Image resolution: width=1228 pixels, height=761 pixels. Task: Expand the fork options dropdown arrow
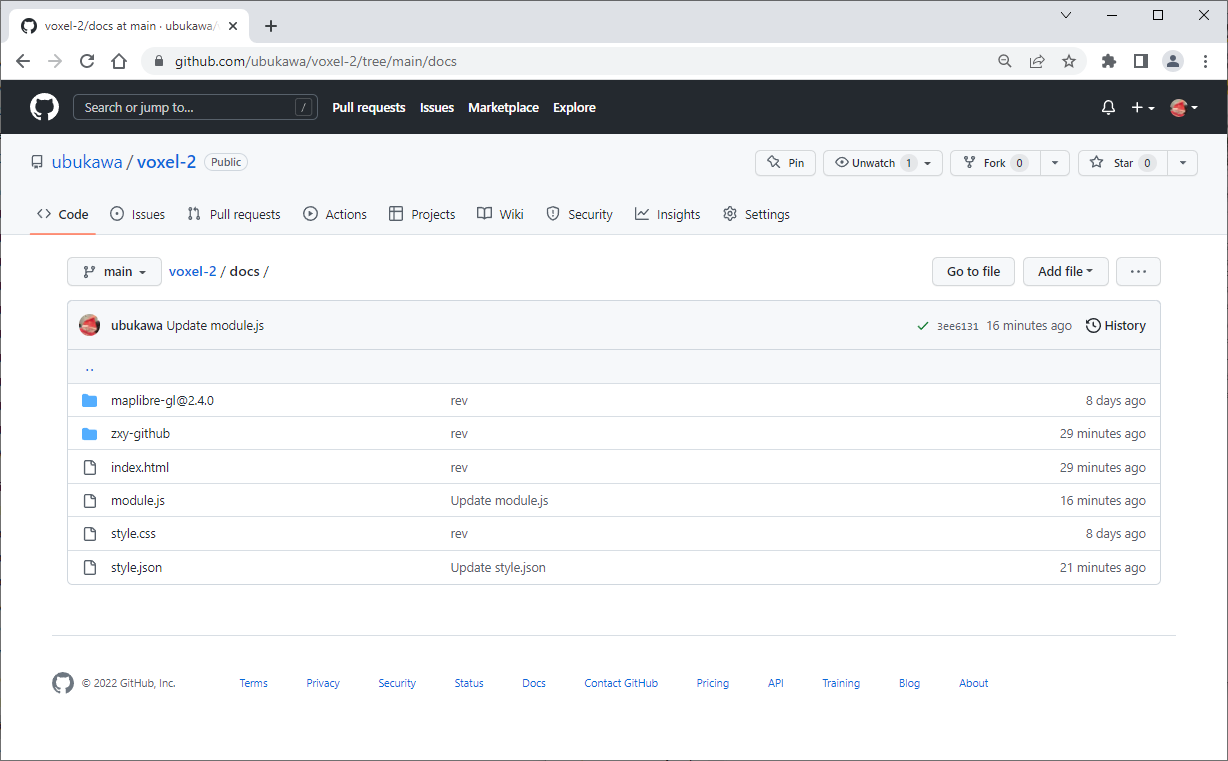[1055, 163]
